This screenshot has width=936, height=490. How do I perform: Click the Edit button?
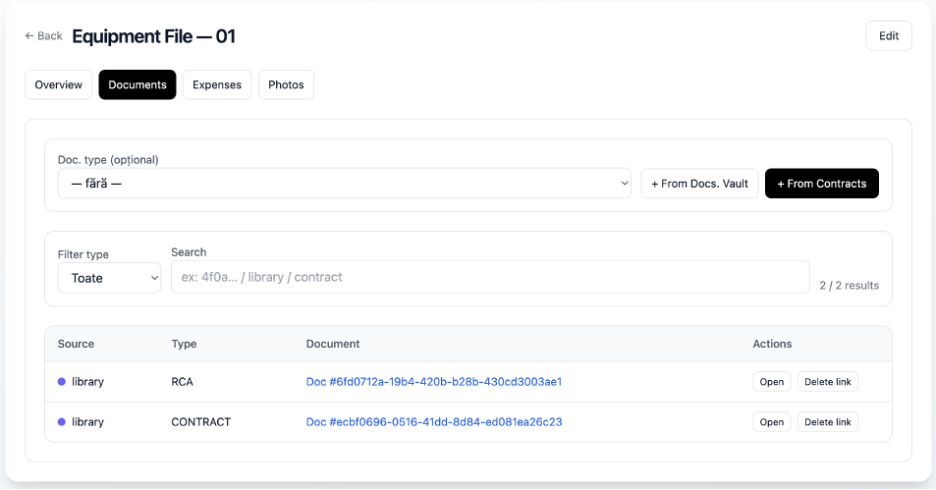(888, 36)
